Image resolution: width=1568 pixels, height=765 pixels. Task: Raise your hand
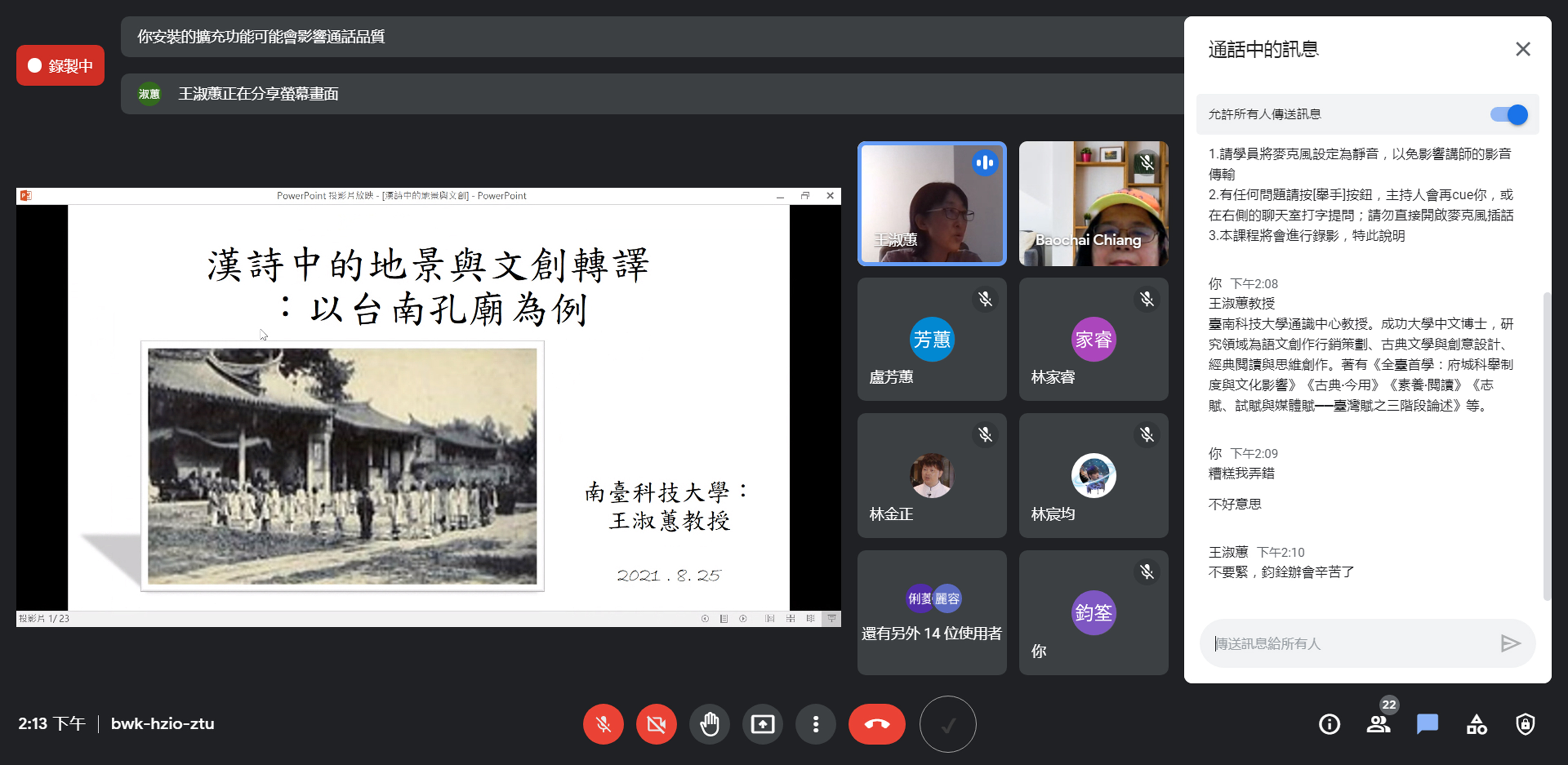pyautogui.click(x=709, y=724)
